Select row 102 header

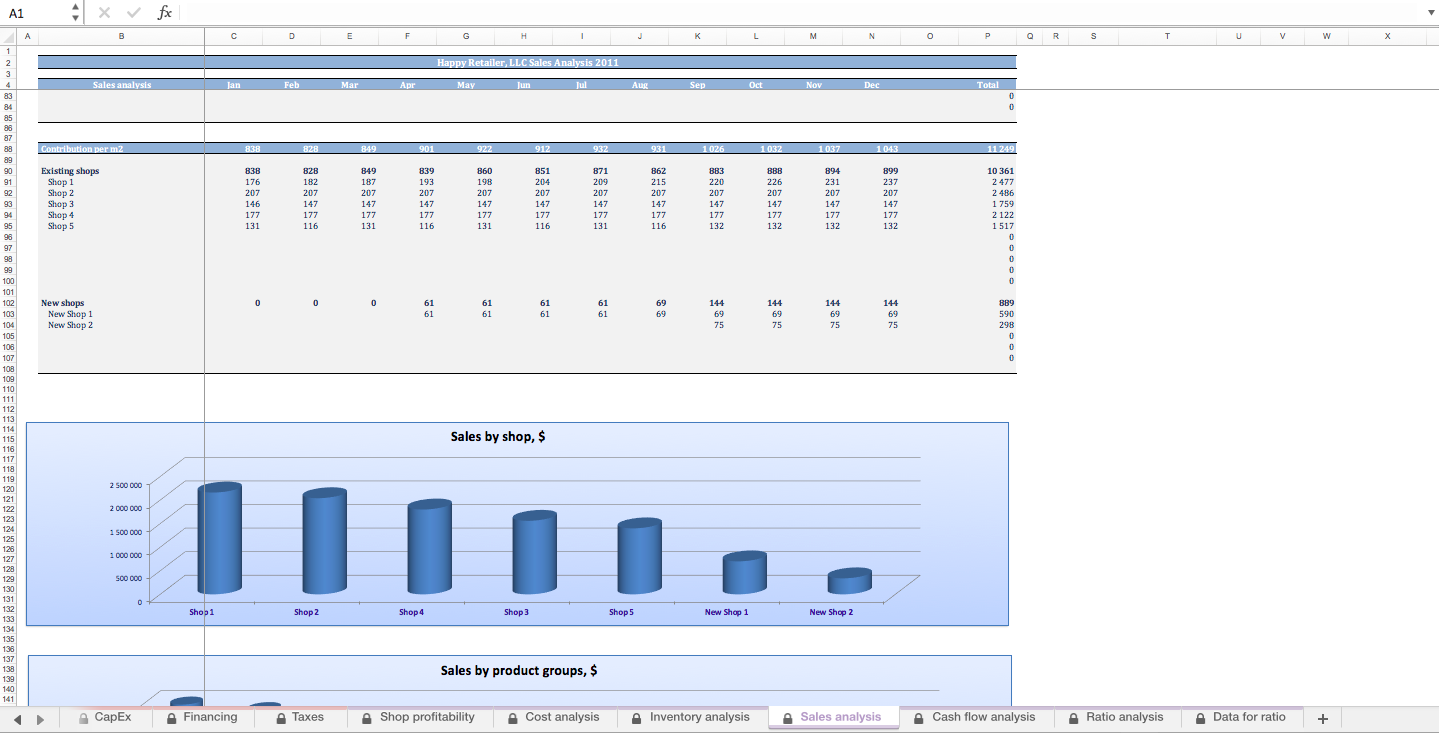[8, 303]
